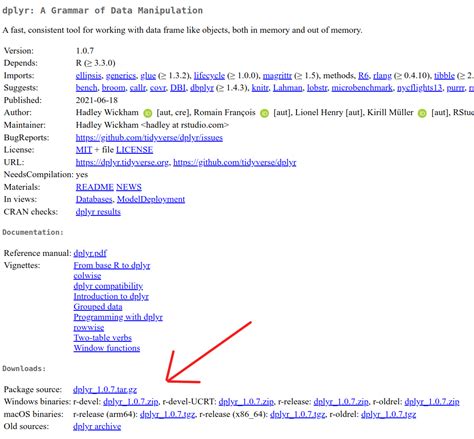Open the Grouped data vignette
Viewport: 474px width, 439px height.
point(98,307)
